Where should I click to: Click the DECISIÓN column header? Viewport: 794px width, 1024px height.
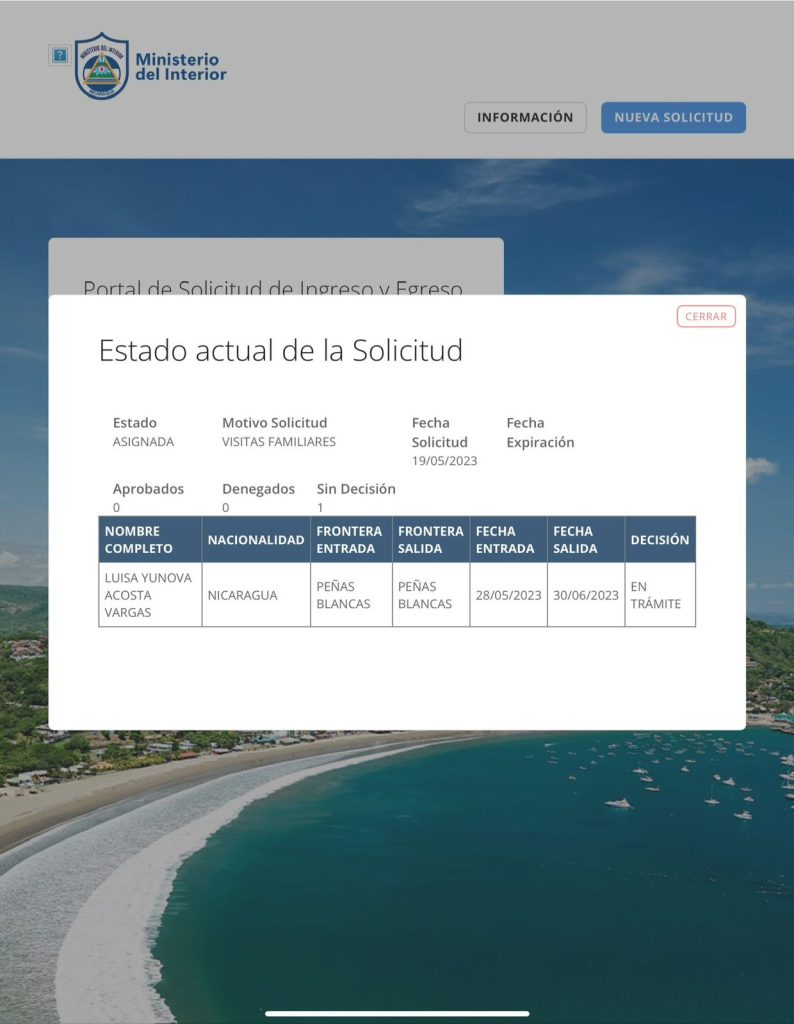[x=660, y=539]
